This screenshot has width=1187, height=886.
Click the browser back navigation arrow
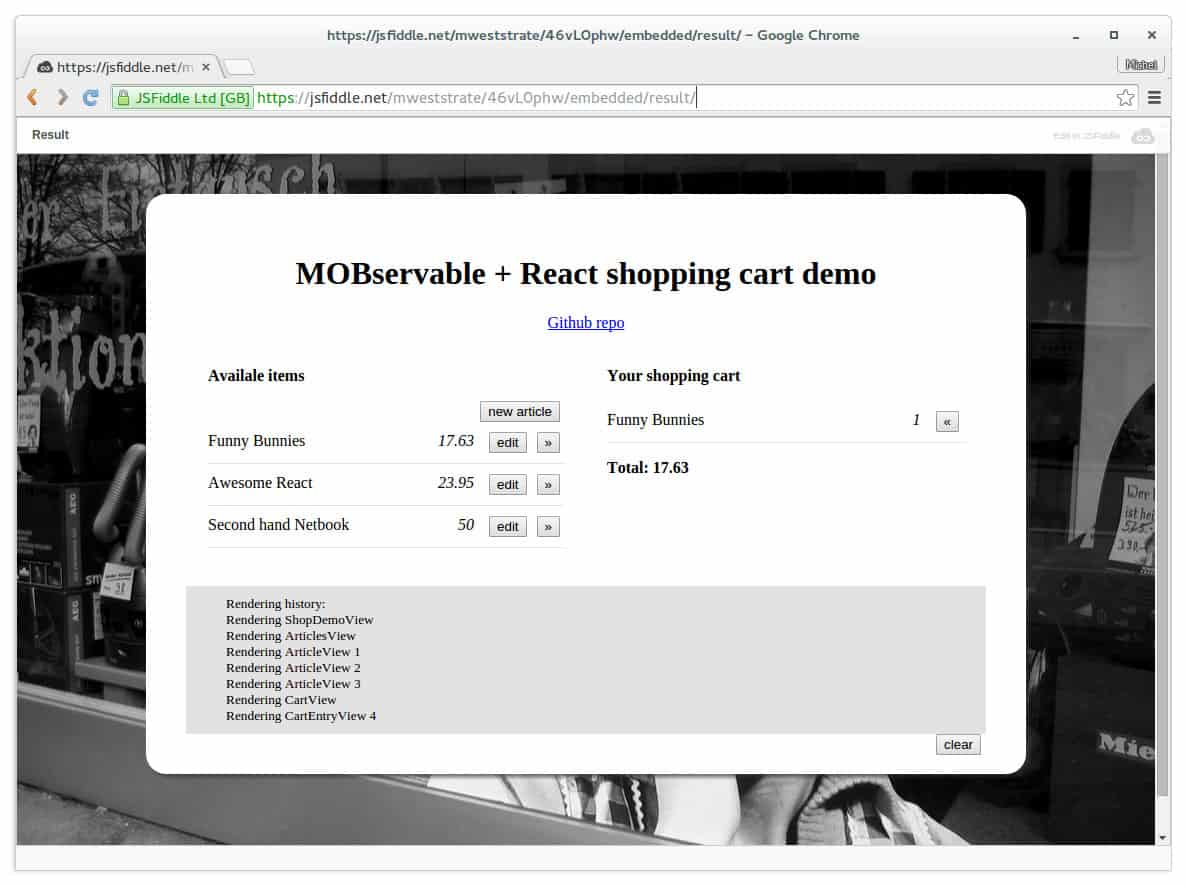pyautogui.click(x=31, y=97)
